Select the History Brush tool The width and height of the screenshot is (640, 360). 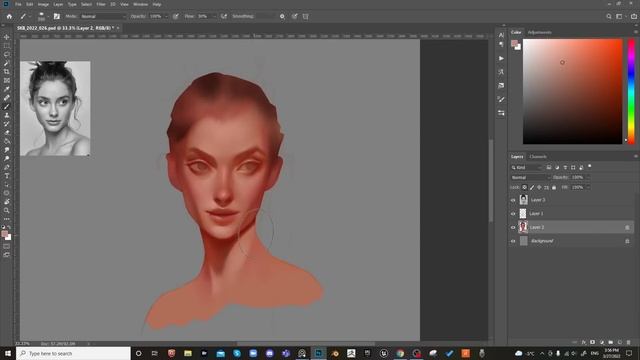click(x=7, y=124)
